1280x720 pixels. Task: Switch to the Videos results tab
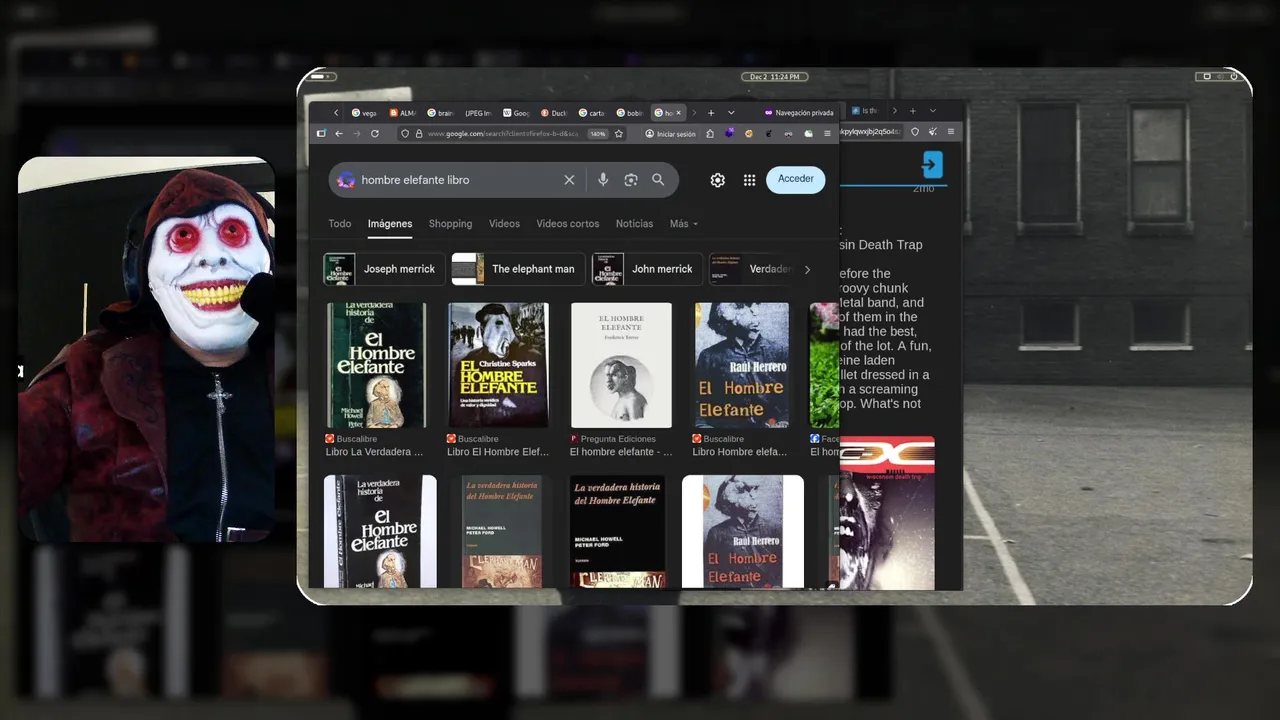pos(504,224)
